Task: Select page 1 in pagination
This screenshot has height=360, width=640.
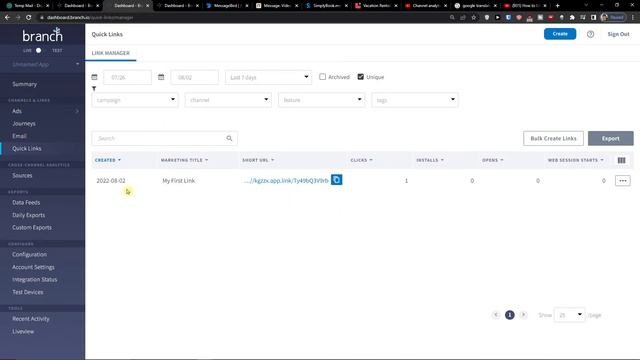Action: (x=509, y=315)
